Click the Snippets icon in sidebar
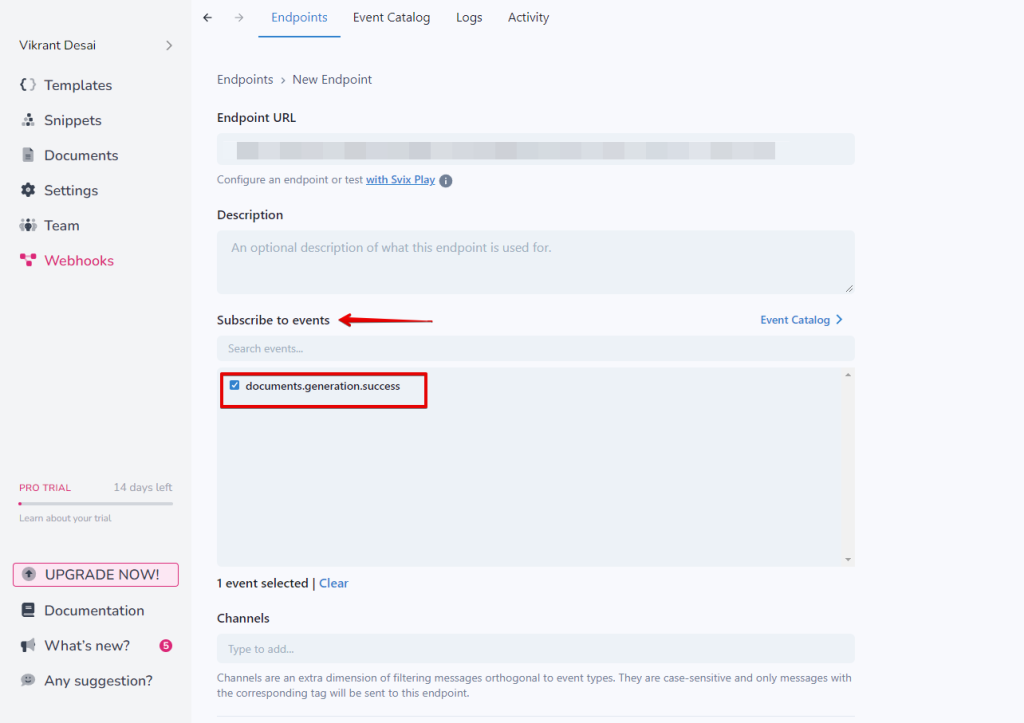The height and width of the screenshot is (723, 1024). click(x=28, y=120)
